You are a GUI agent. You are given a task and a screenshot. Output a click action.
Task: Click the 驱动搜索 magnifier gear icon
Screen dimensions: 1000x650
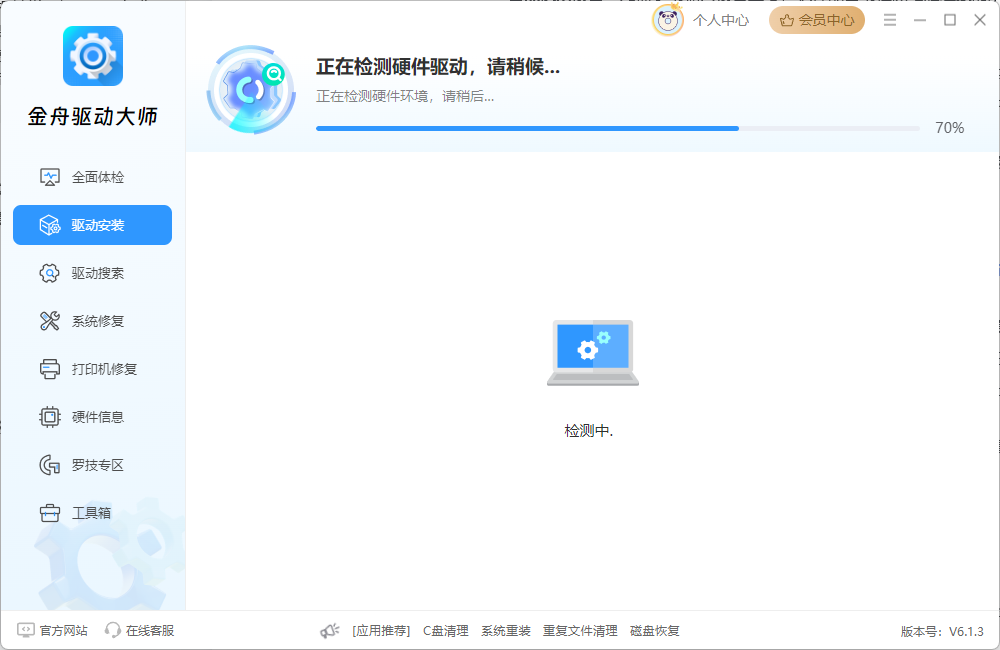click(x=50, y=273)
